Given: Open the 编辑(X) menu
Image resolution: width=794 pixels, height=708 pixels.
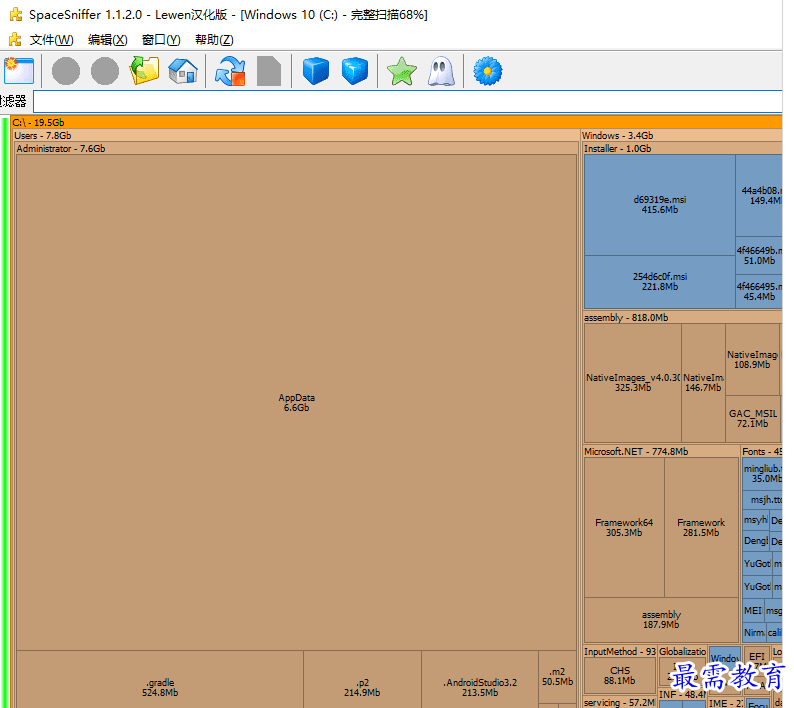Looking at the screenshot, I should (107, 40).
